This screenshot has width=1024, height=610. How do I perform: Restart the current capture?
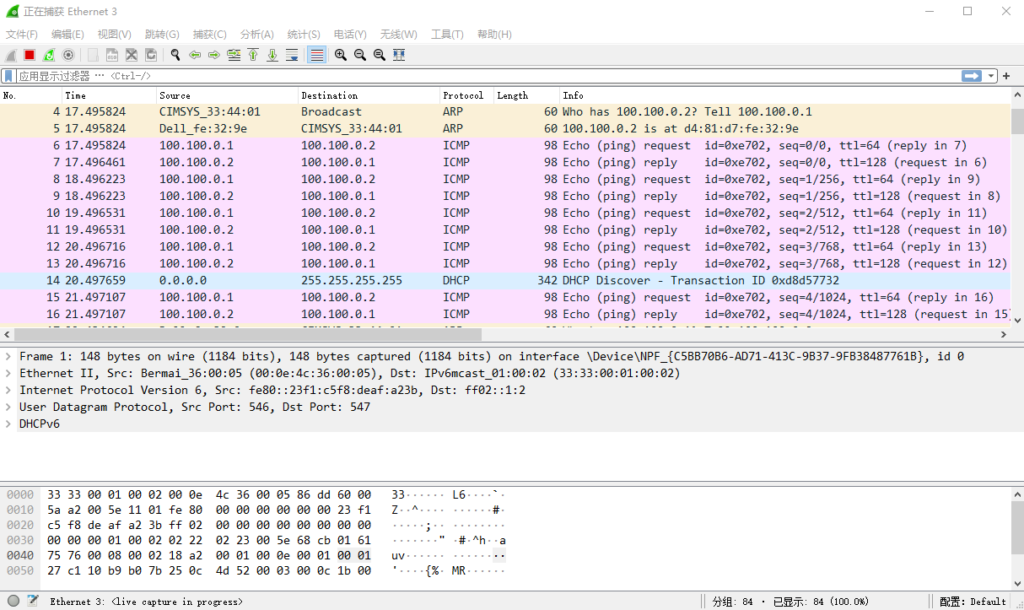point(49,55)
